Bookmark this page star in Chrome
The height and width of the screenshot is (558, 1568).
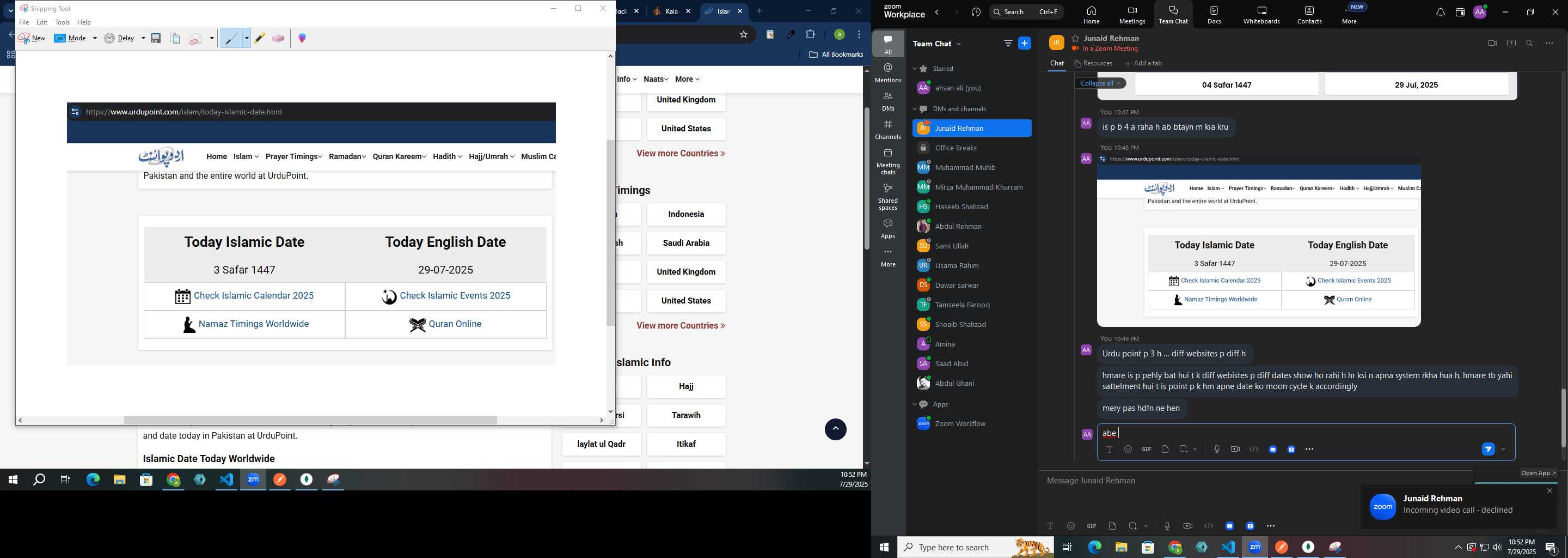743,35
